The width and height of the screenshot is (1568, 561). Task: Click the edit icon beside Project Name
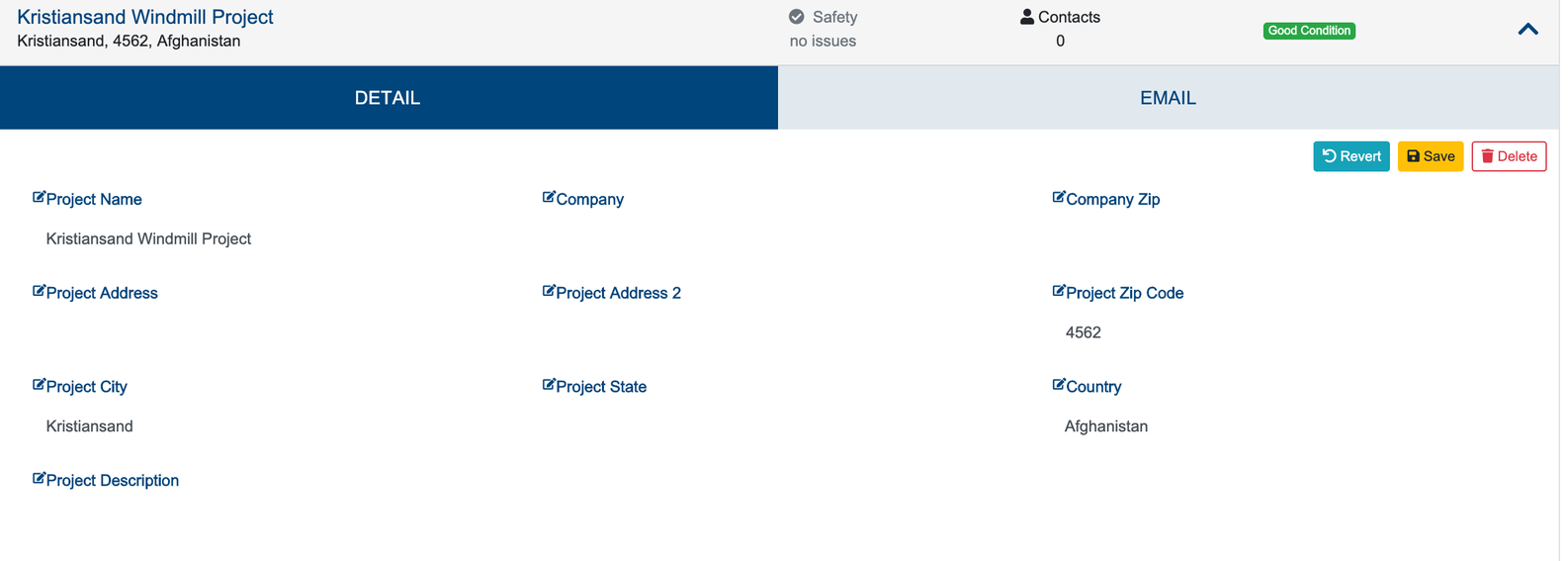39,197
